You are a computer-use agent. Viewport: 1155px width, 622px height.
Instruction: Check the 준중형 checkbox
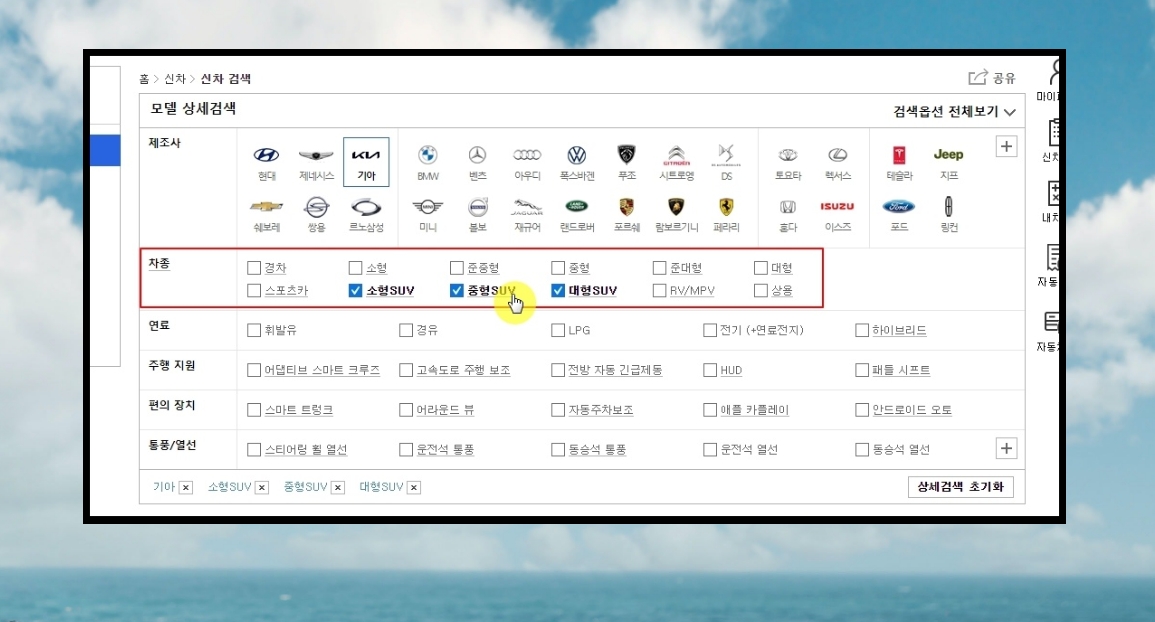click(x=457, y=268)
